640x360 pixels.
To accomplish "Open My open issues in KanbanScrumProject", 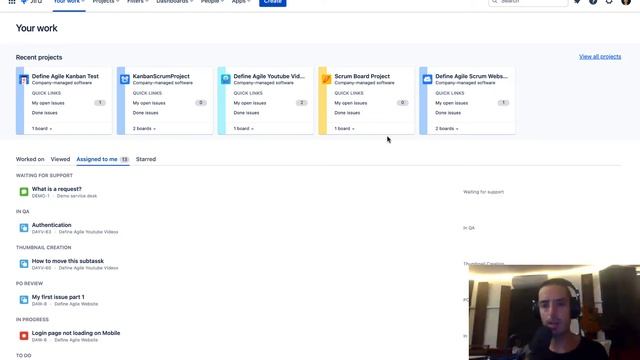I will coord(149,103).
